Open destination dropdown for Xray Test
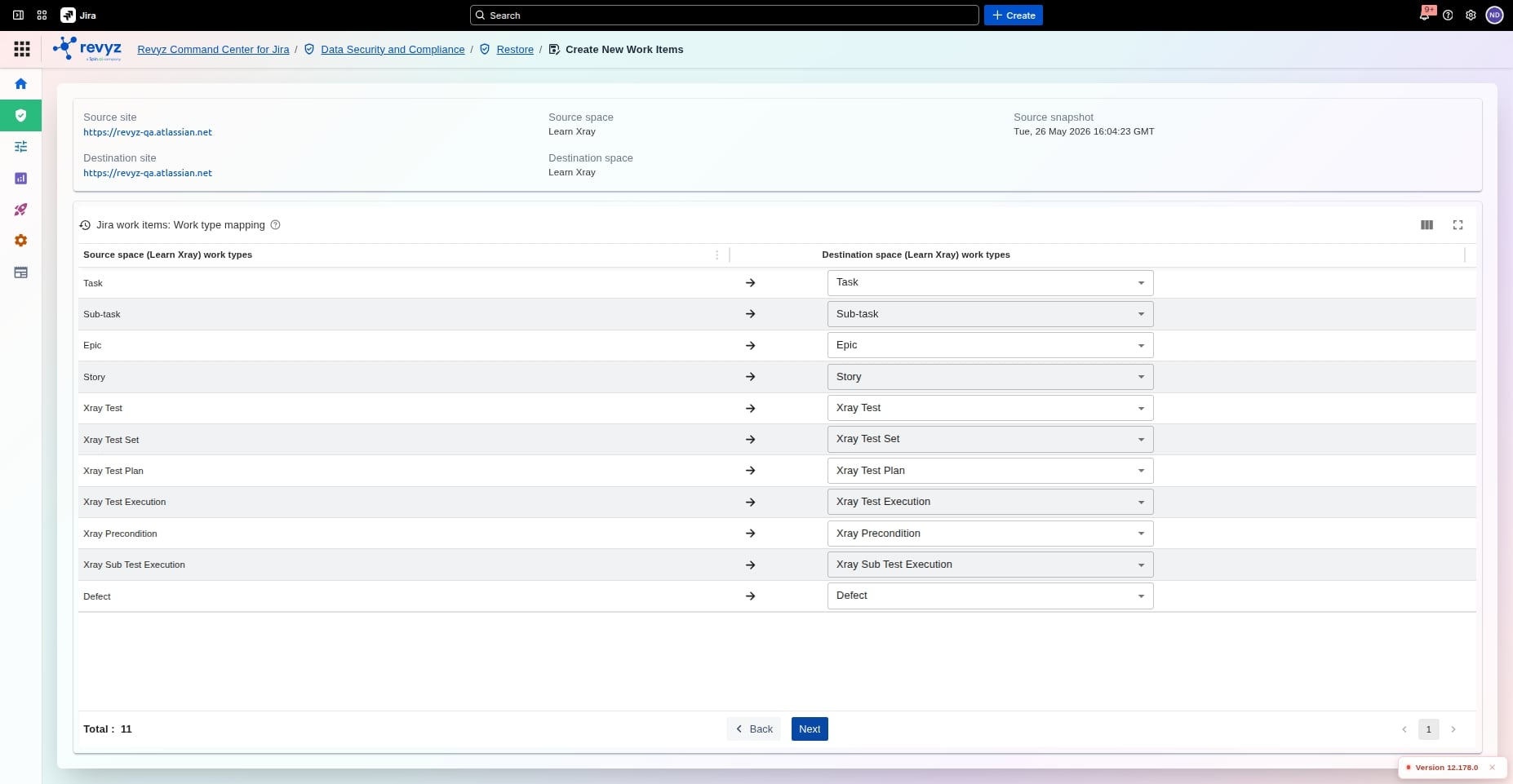Viewport: 1513px width, 784px height. coord(990,408)
